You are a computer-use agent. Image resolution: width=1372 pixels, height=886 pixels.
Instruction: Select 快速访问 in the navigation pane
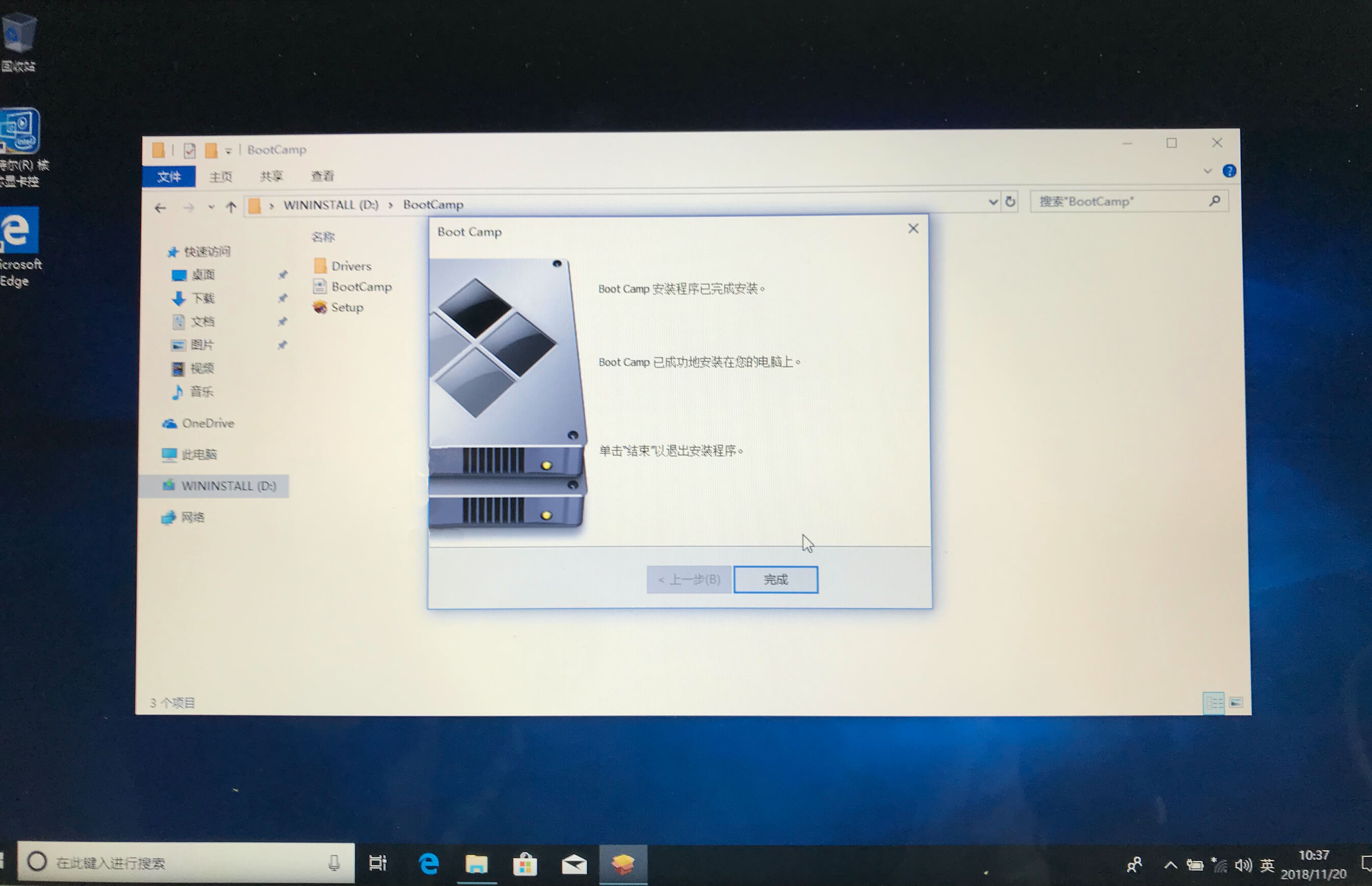(x=198, y=251)
